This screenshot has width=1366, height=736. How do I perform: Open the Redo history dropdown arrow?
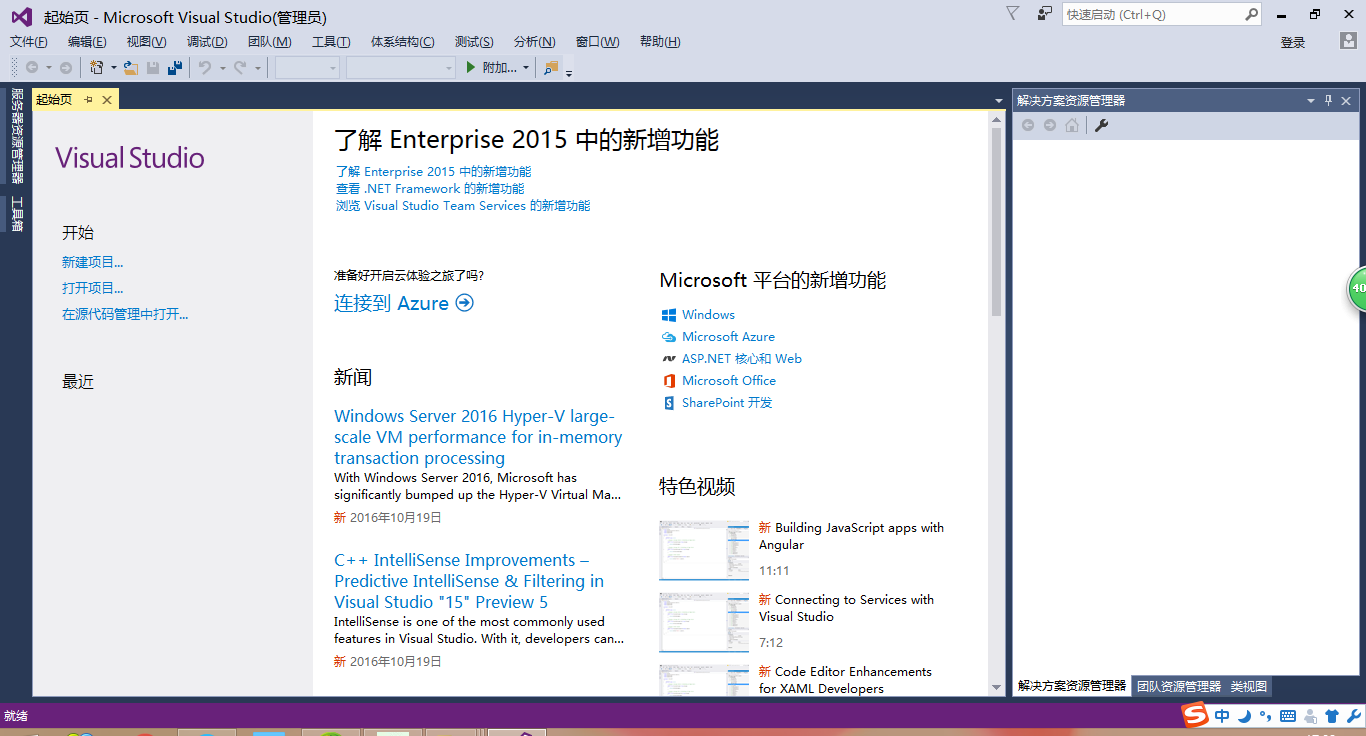click(257, 68)
